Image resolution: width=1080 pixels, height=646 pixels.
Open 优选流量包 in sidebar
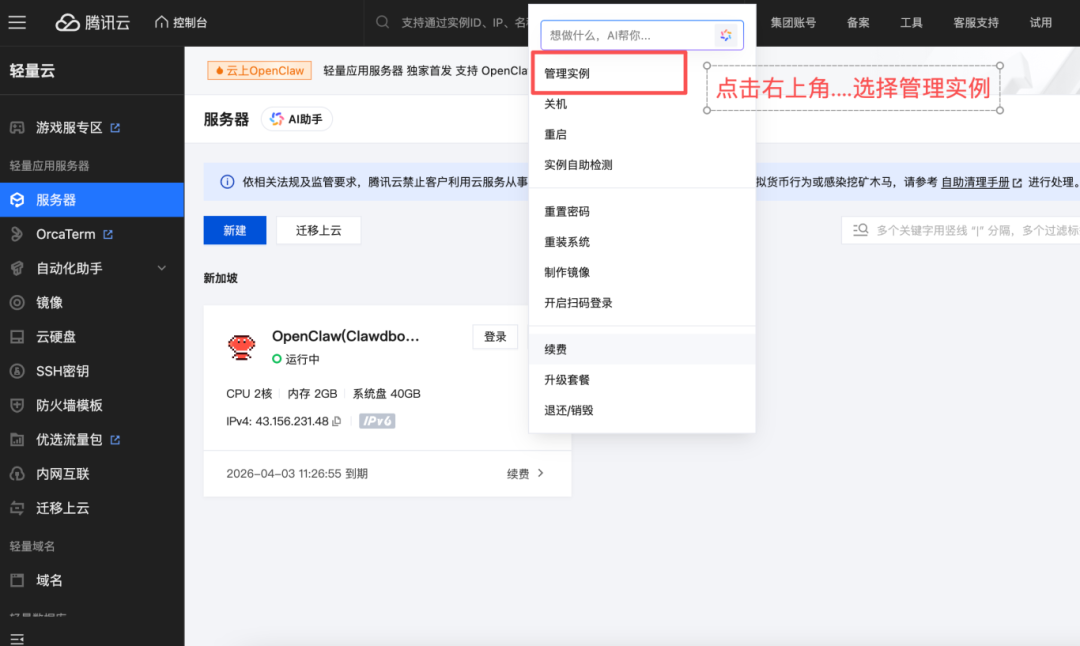click(92, 439)
